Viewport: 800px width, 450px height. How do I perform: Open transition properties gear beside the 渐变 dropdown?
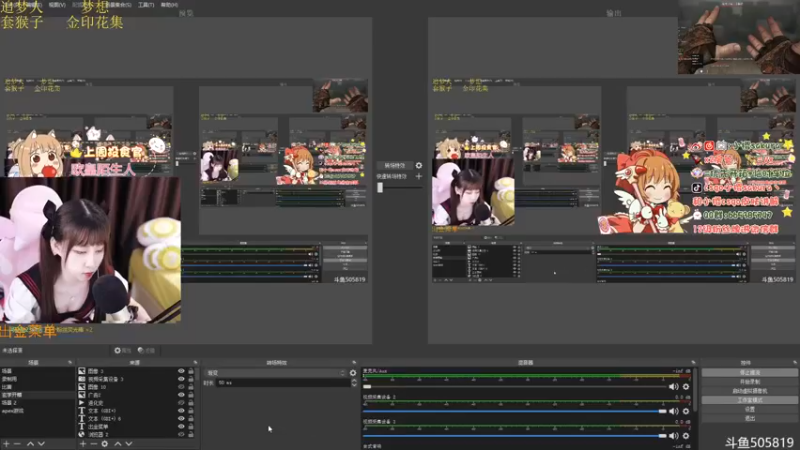pyautogui.click(x=353, y=373)
